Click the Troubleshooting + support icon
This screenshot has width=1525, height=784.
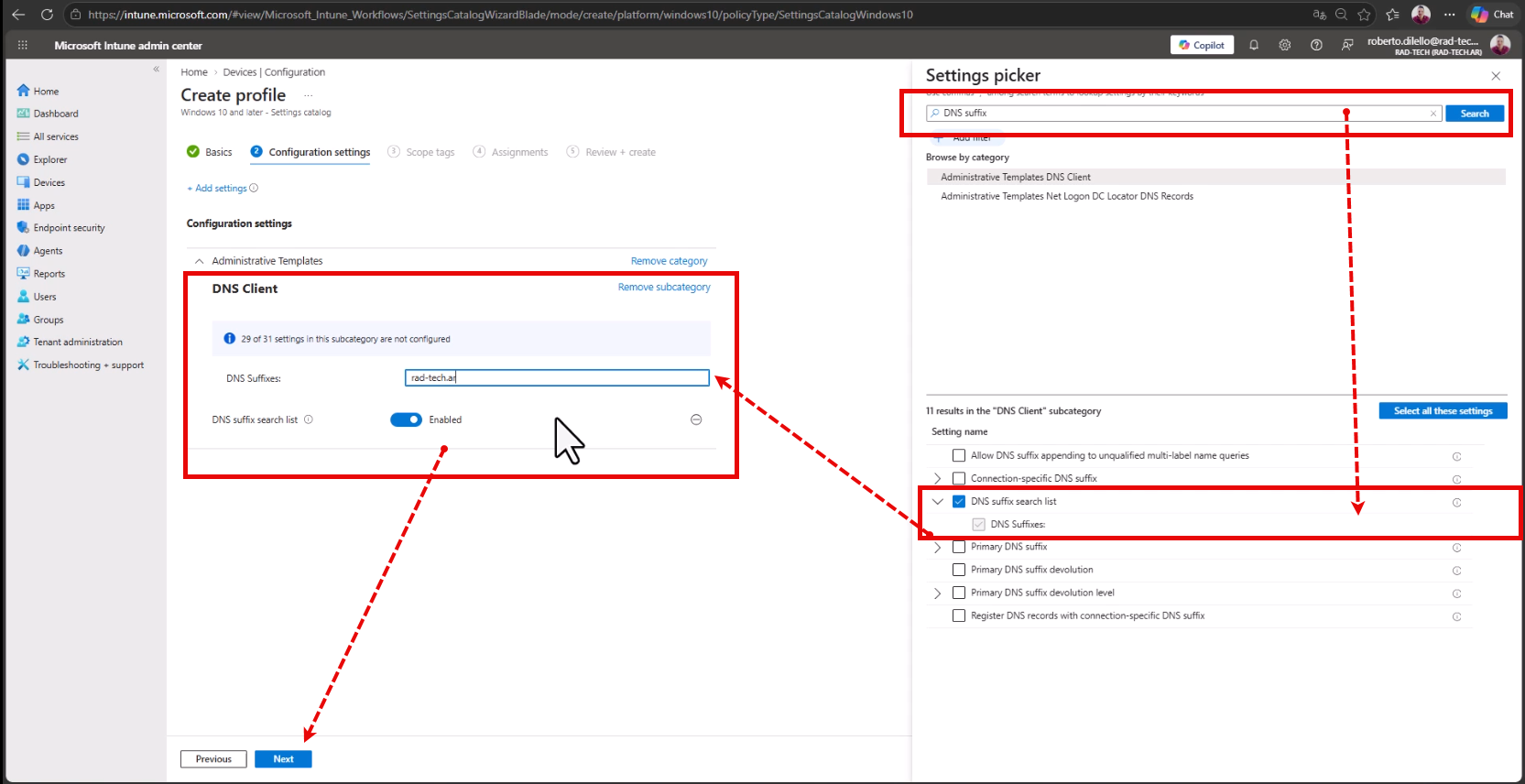[x=24, y=365]
